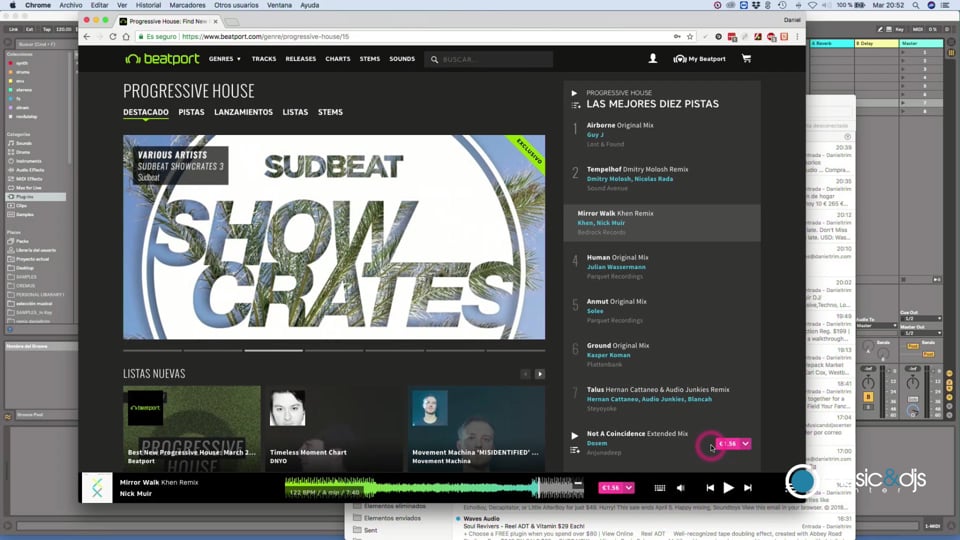Buy Mirror Walk from player bar
960x540 pixels.
611,488
